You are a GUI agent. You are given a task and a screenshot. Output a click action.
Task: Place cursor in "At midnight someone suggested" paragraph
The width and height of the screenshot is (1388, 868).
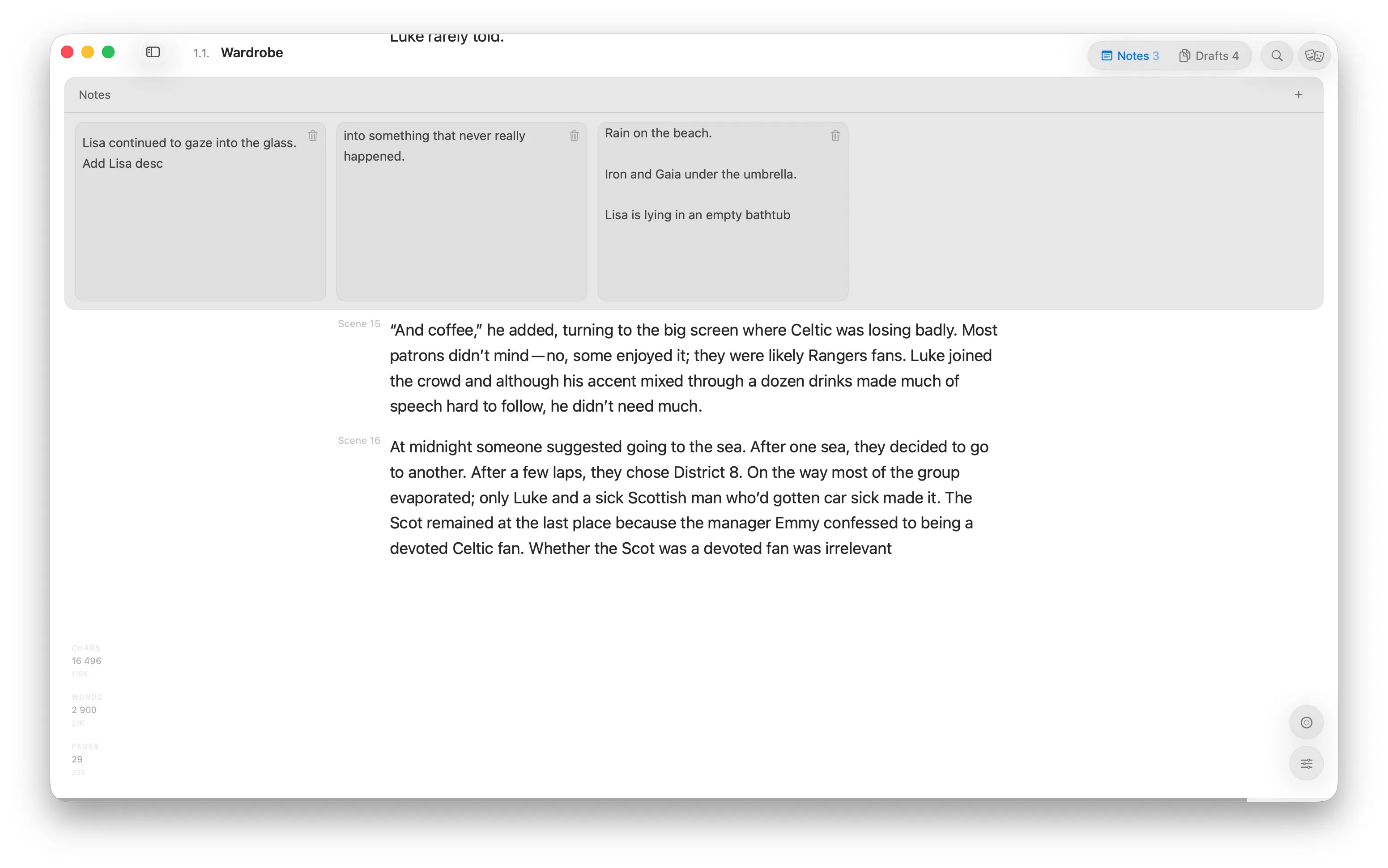click(689, 497)
